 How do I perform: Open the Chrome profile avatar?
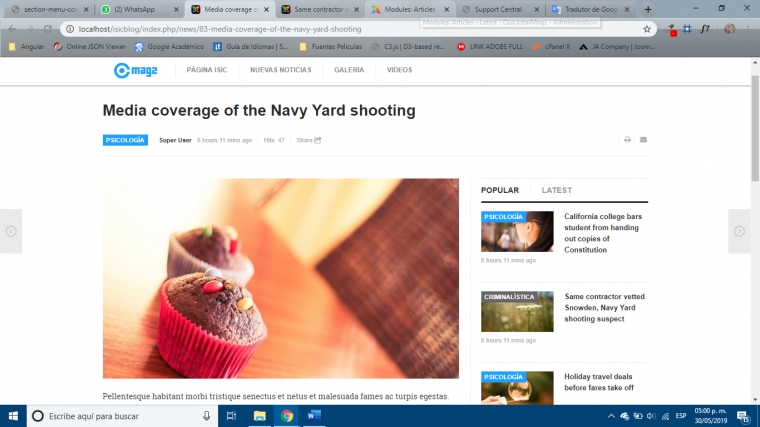pos(729,29)
